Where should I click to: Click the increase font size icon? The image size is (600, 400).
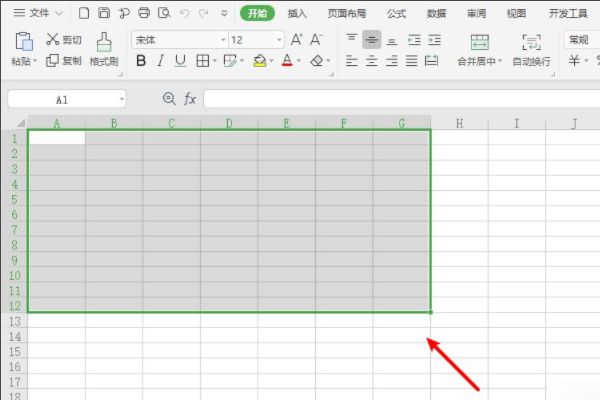click(x=297, y=39)
